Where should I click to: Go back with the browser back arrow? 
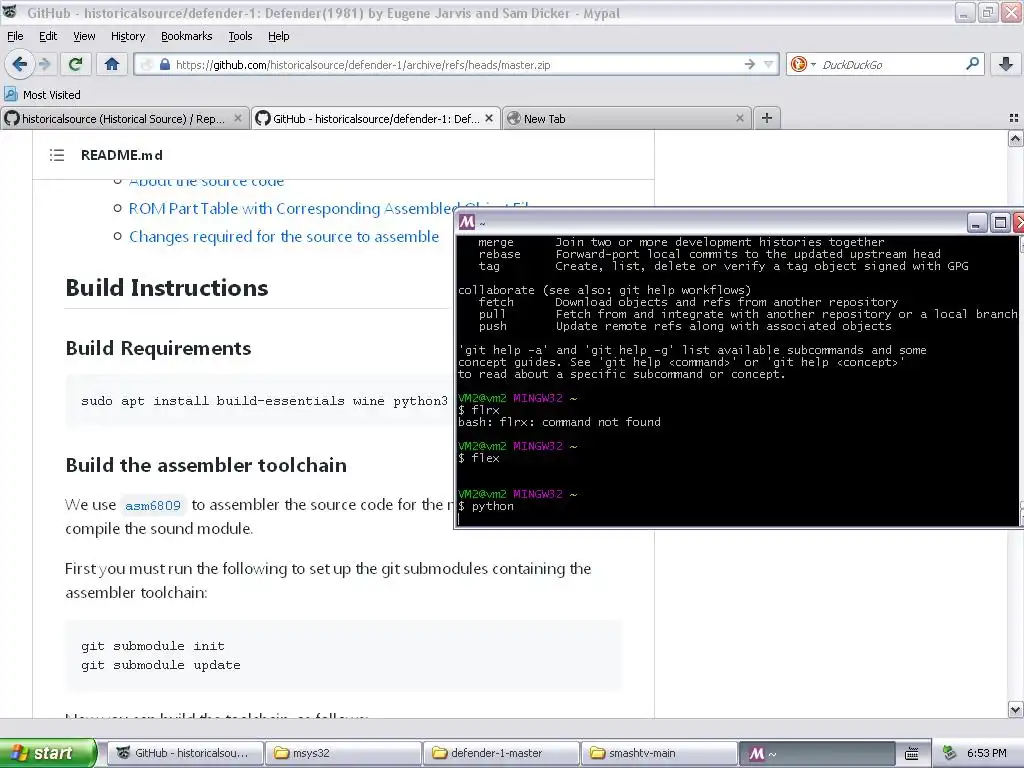point(20,64)
